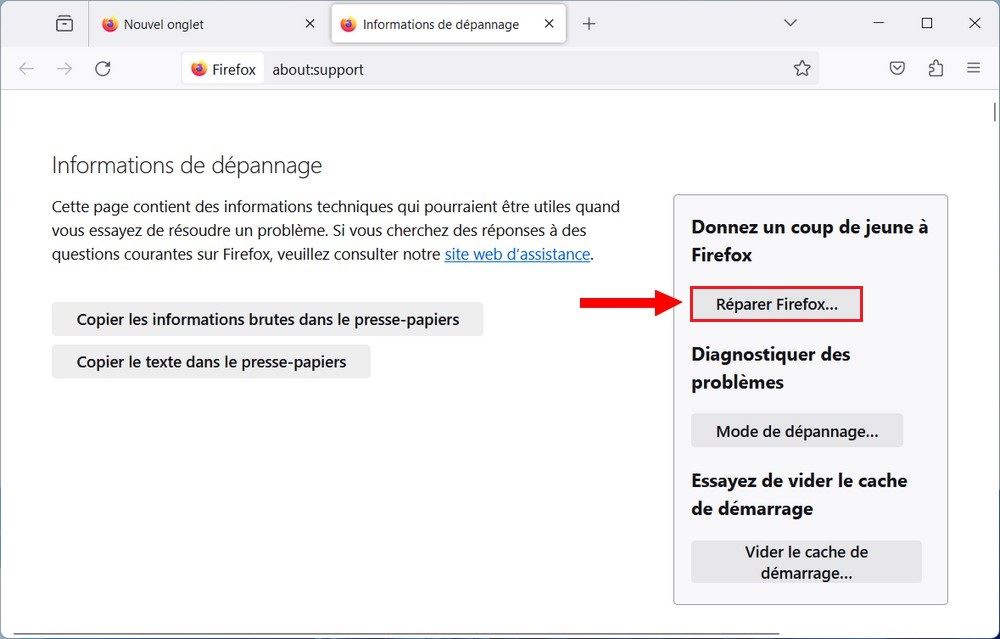The width and height of the screenshot is (1000, 639).
Task: Open the Firefox hamburger menu
Action: [973, 68]
